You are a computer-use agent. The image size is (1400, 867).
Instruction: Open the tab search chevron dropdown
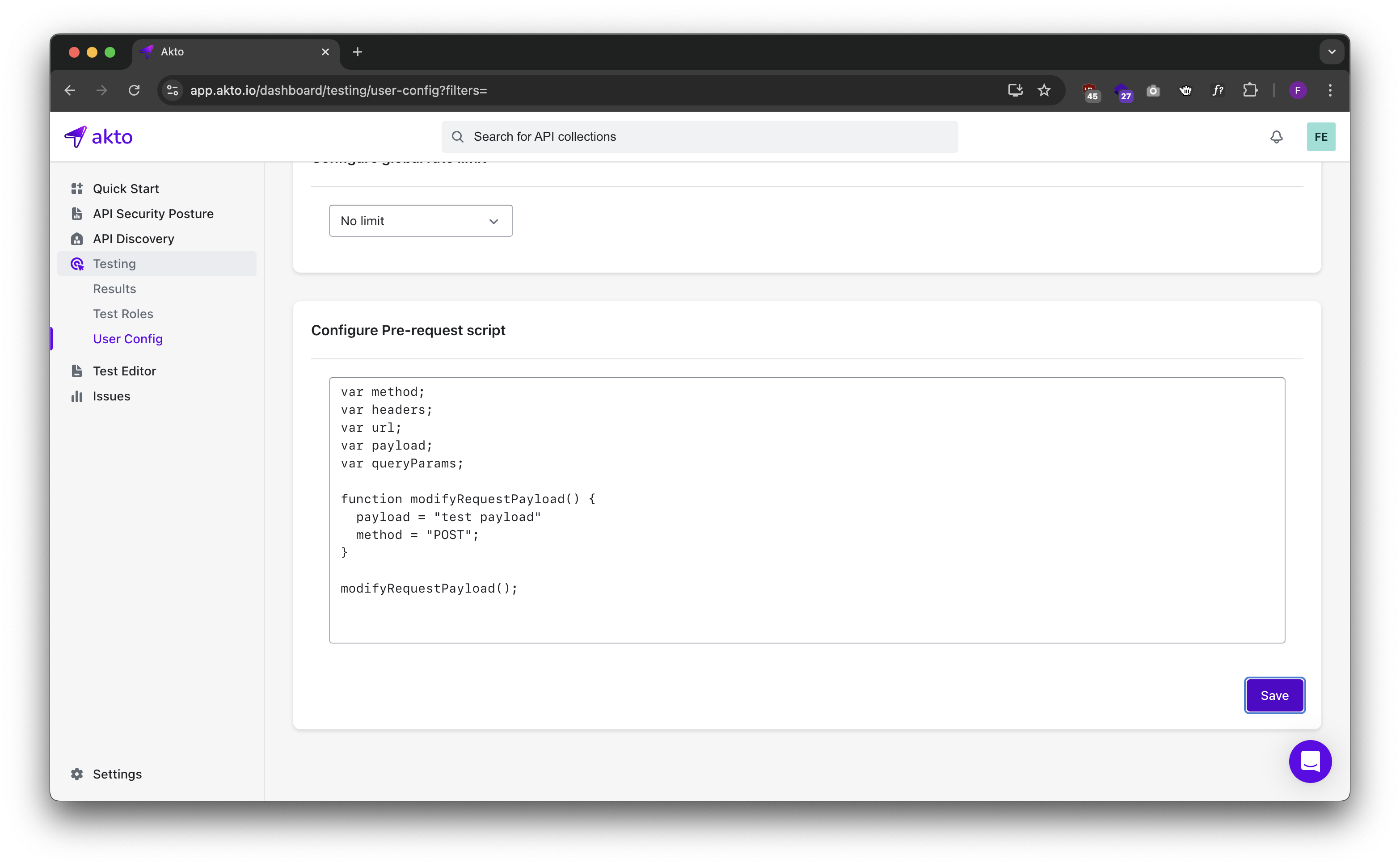click(1331, 51)
